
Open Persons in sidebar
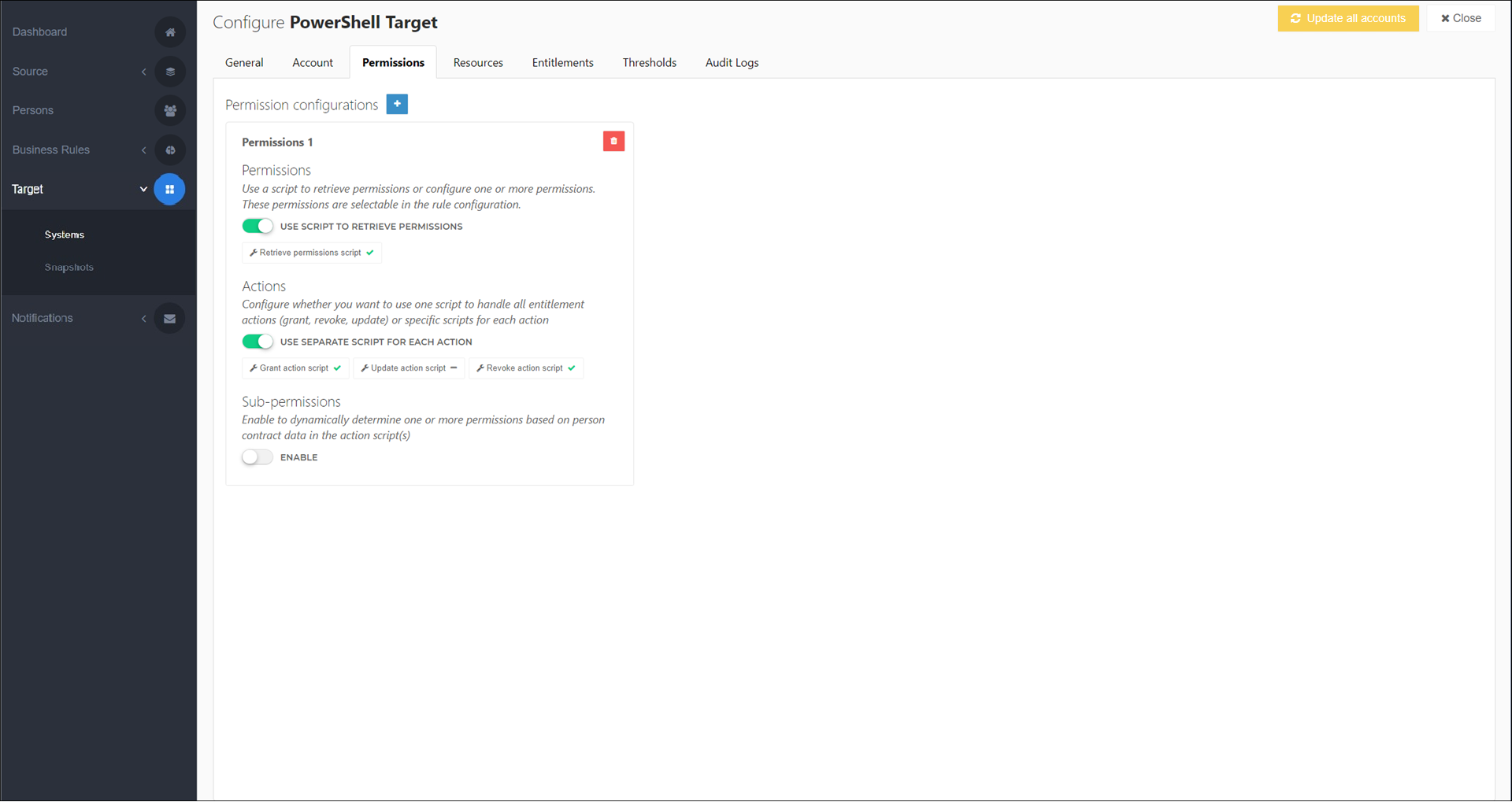click(x=33, y=111)
